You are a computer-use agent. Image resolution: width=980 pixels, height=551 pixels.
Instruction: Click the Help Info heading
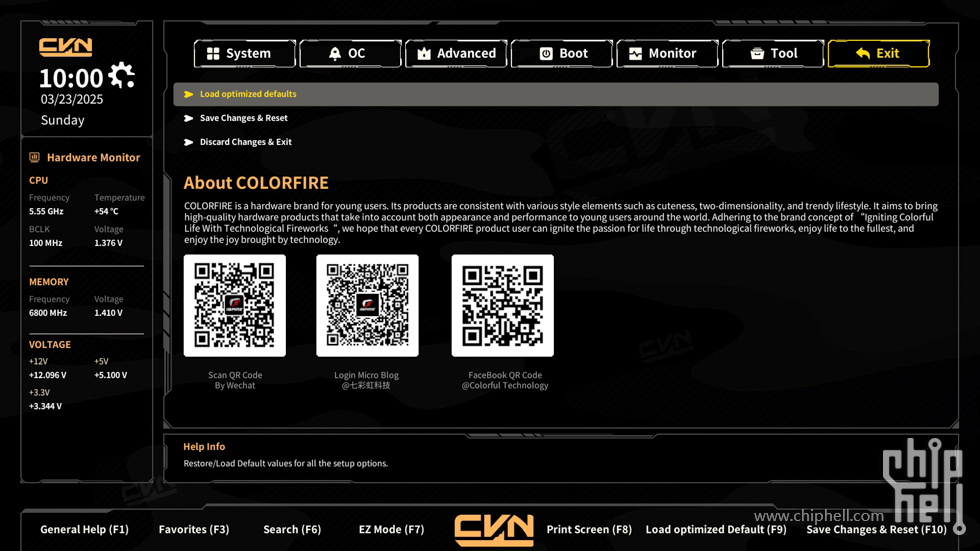(204, 447)
